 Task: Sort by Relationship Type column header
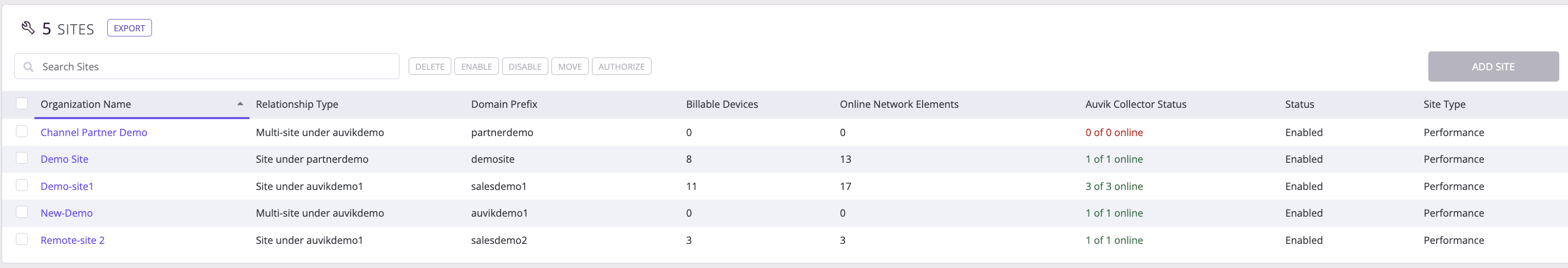[x=297, y=104]
